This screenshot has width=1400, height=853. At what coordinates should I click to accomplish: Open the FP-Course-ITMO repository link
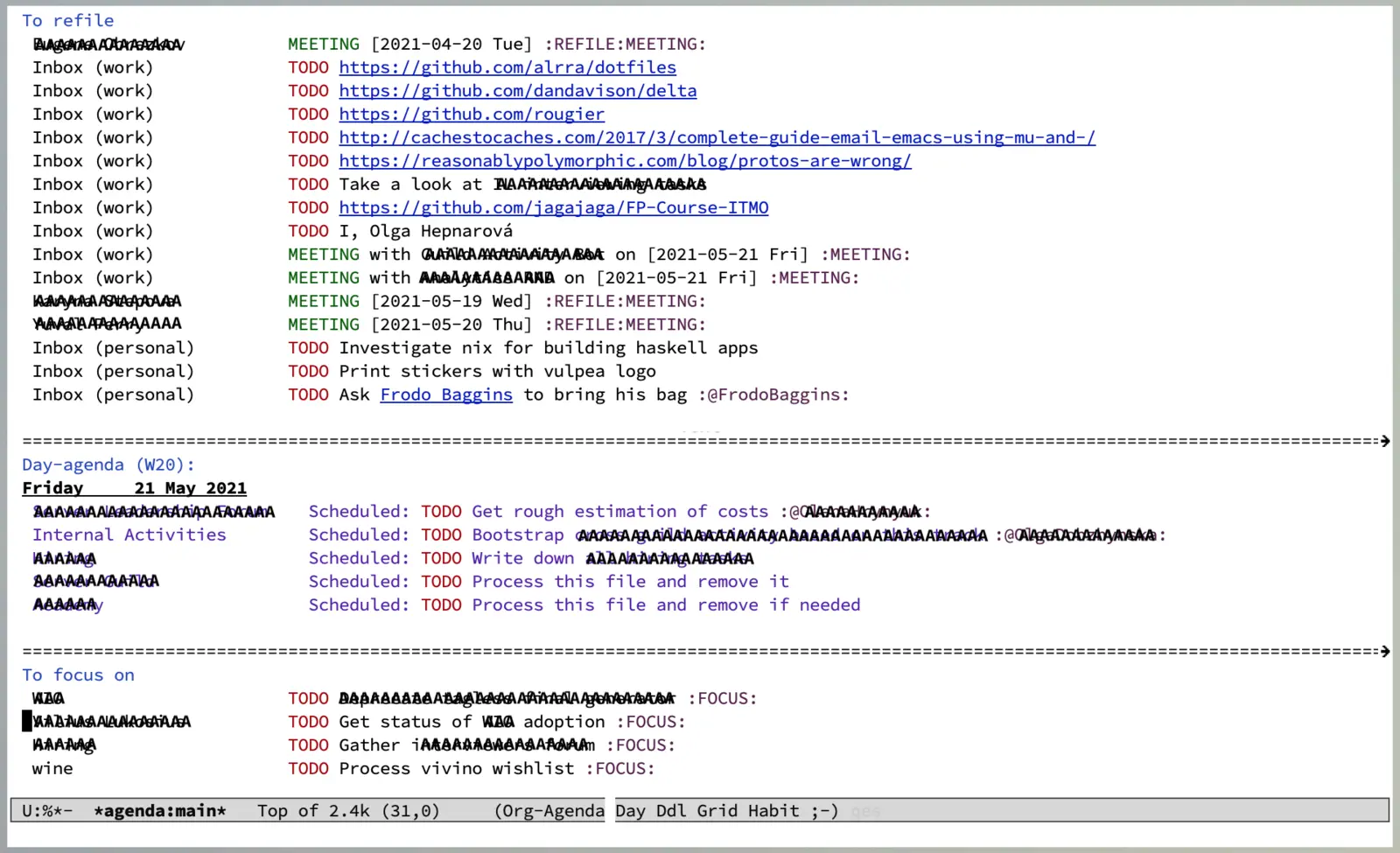[553, 208]
